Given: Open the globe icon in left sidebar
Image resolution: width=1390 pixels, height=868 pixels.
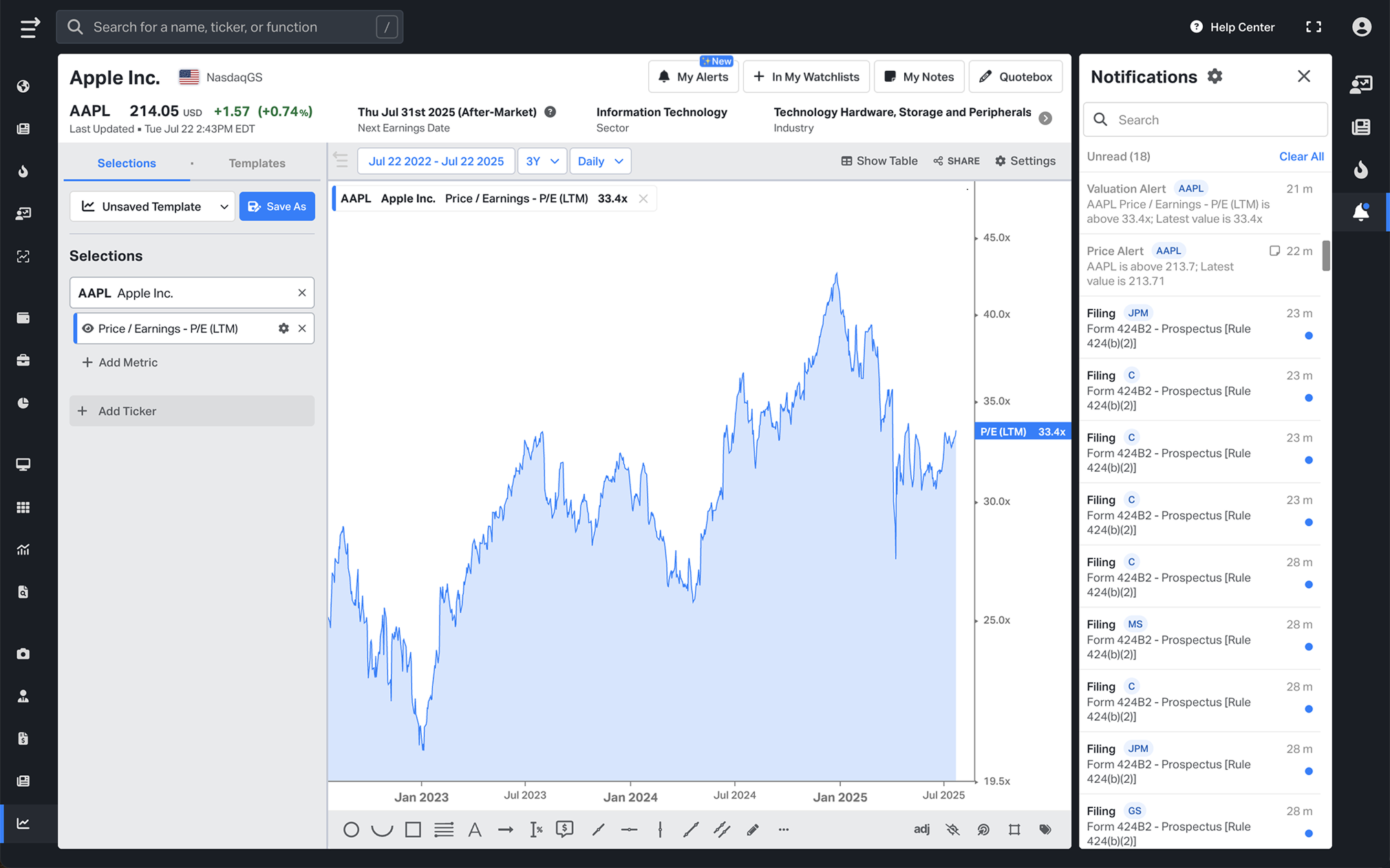Looking at the screenshot, I should 23,86.
